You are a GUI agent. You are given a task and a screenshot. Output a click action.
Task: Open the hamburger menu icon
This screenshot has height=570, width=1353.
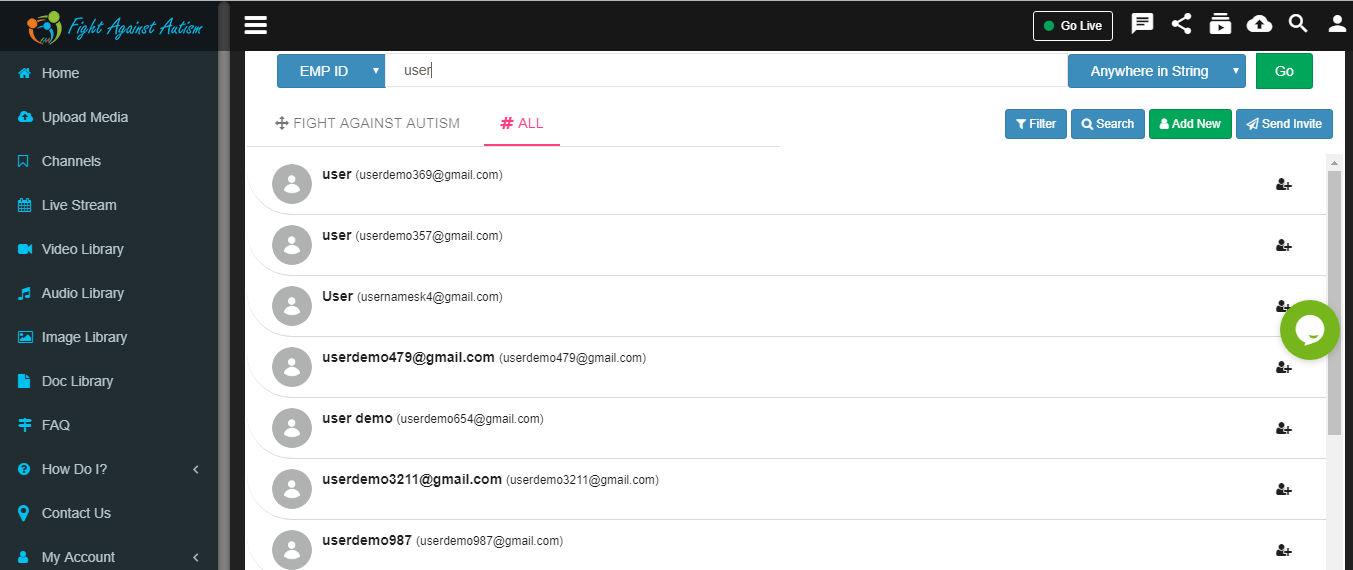pyautogui.click(x=255, y=25)
